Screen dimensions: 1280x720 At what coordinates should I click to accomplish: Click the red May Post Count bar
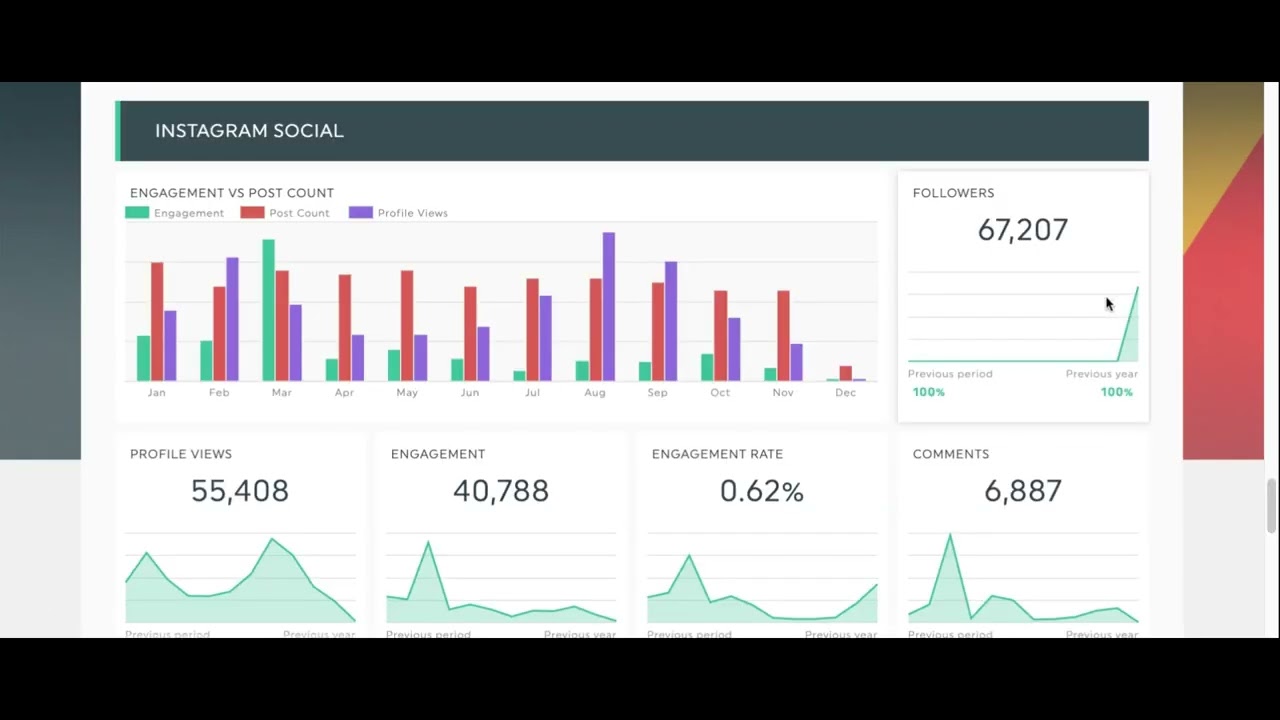pos(407,326)
